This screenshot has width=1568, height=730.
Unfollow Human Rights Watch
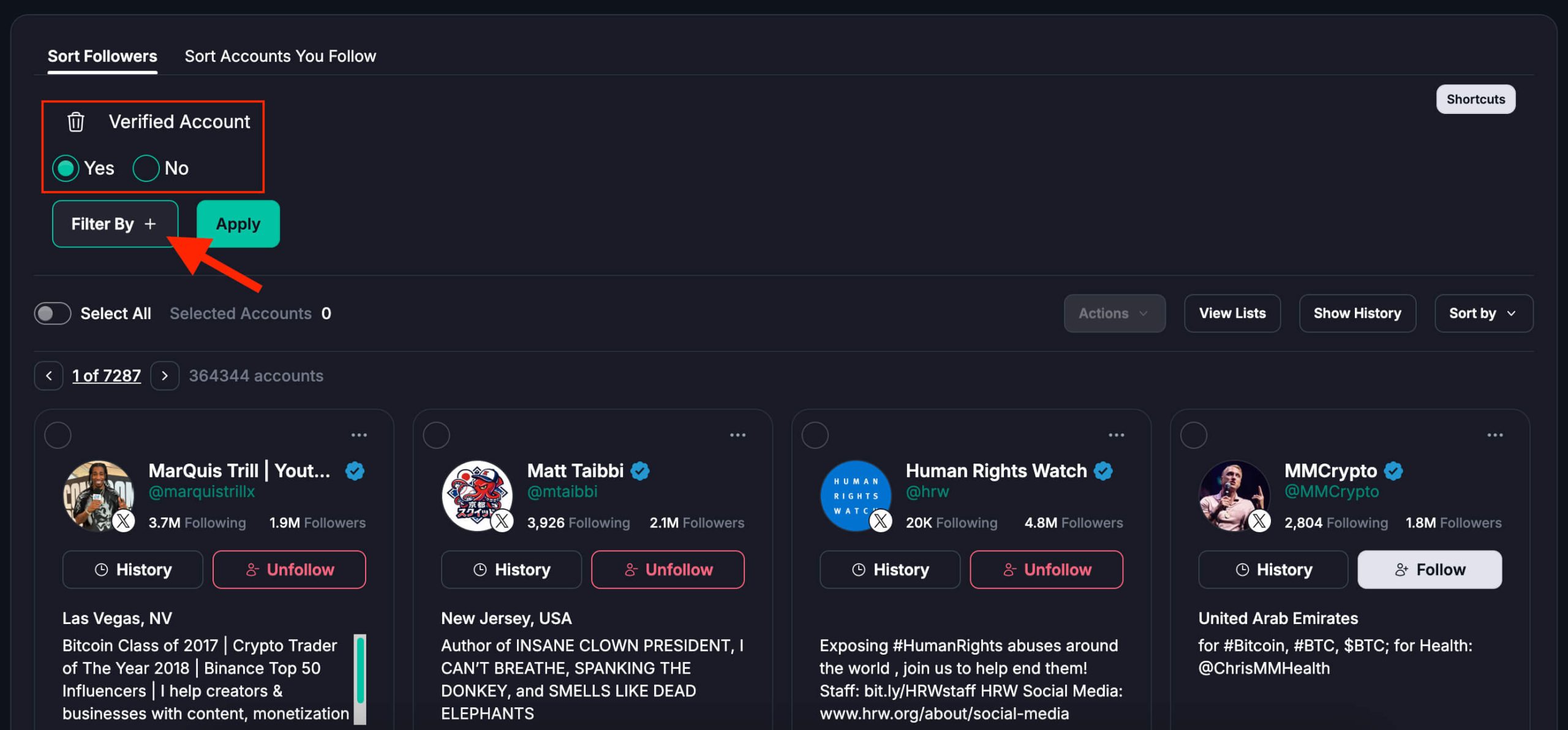pos(1046,570)
